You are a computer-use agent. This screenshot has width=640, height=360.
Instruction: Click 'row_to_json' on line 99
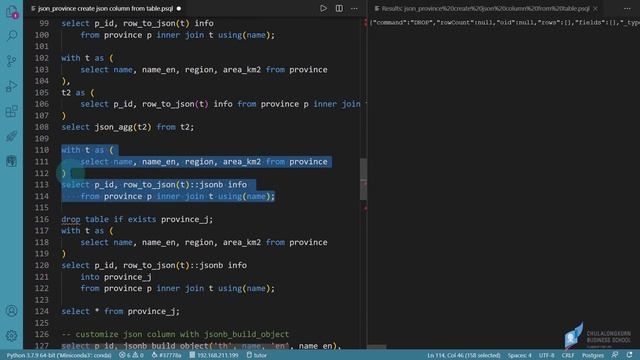click(149, 23)
